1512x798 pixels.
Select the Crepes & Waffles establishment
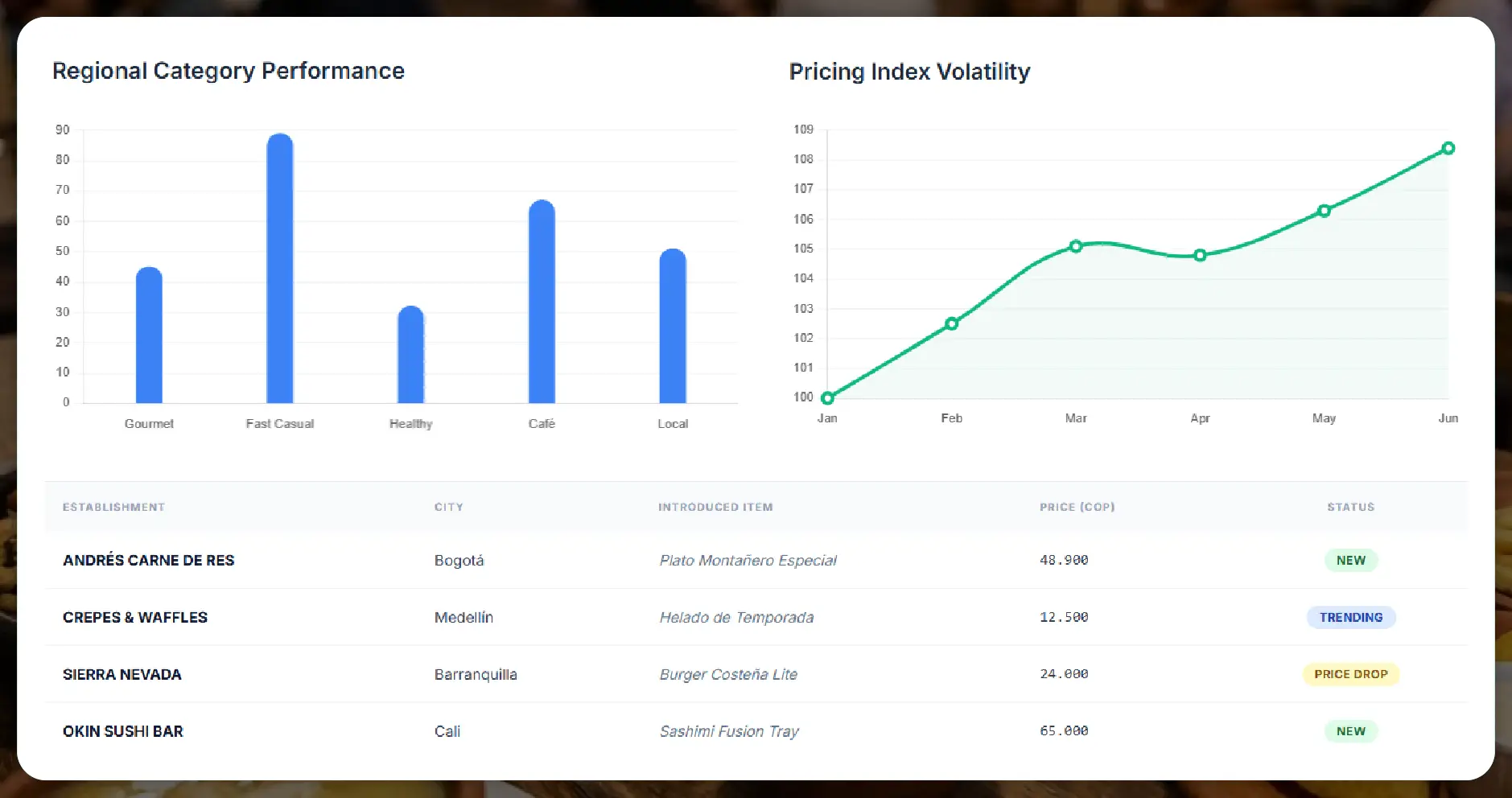tap(135, 617)
